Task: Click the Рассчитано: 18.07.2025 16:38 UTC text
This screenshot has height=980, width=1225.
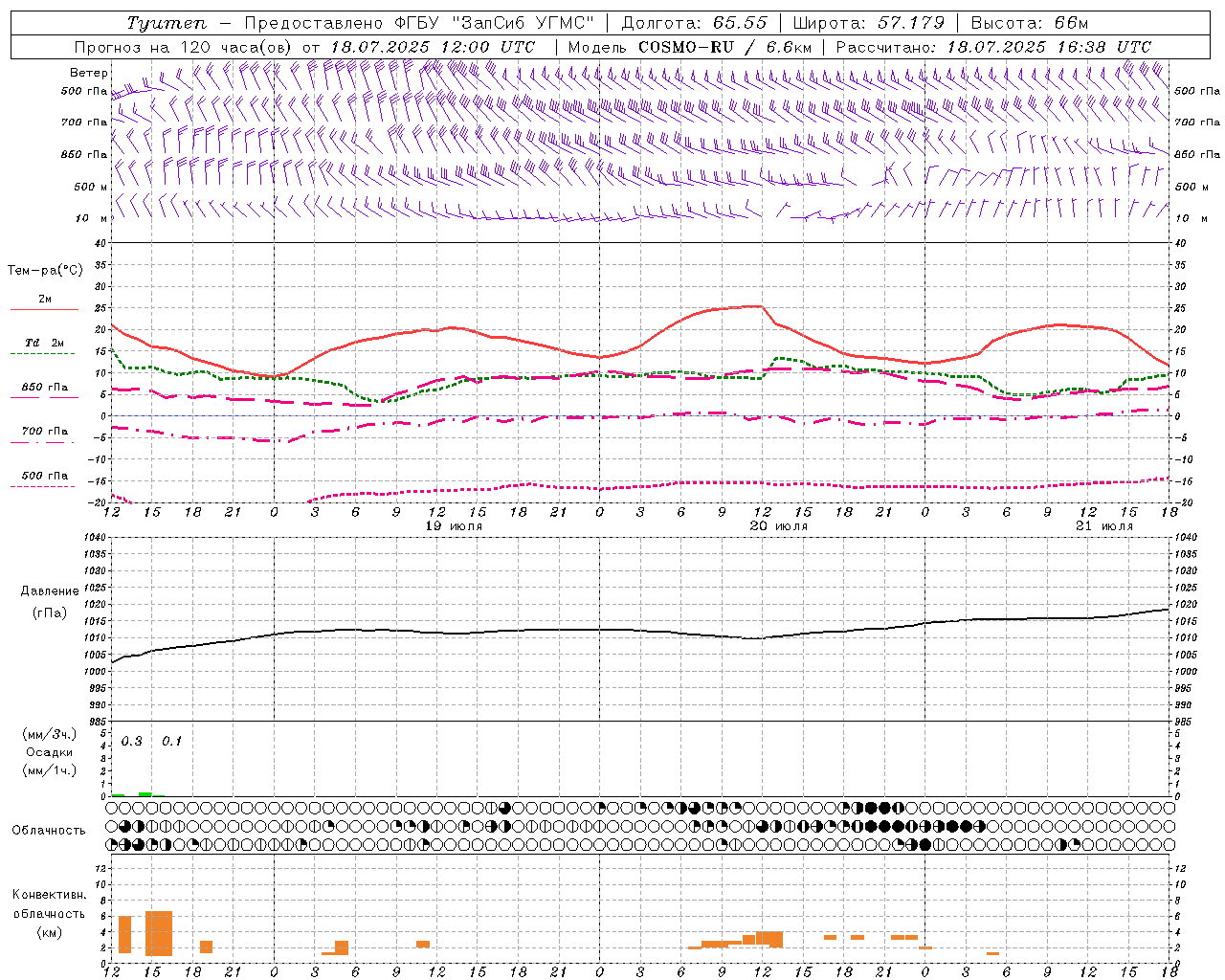Action: click(993, 47)
